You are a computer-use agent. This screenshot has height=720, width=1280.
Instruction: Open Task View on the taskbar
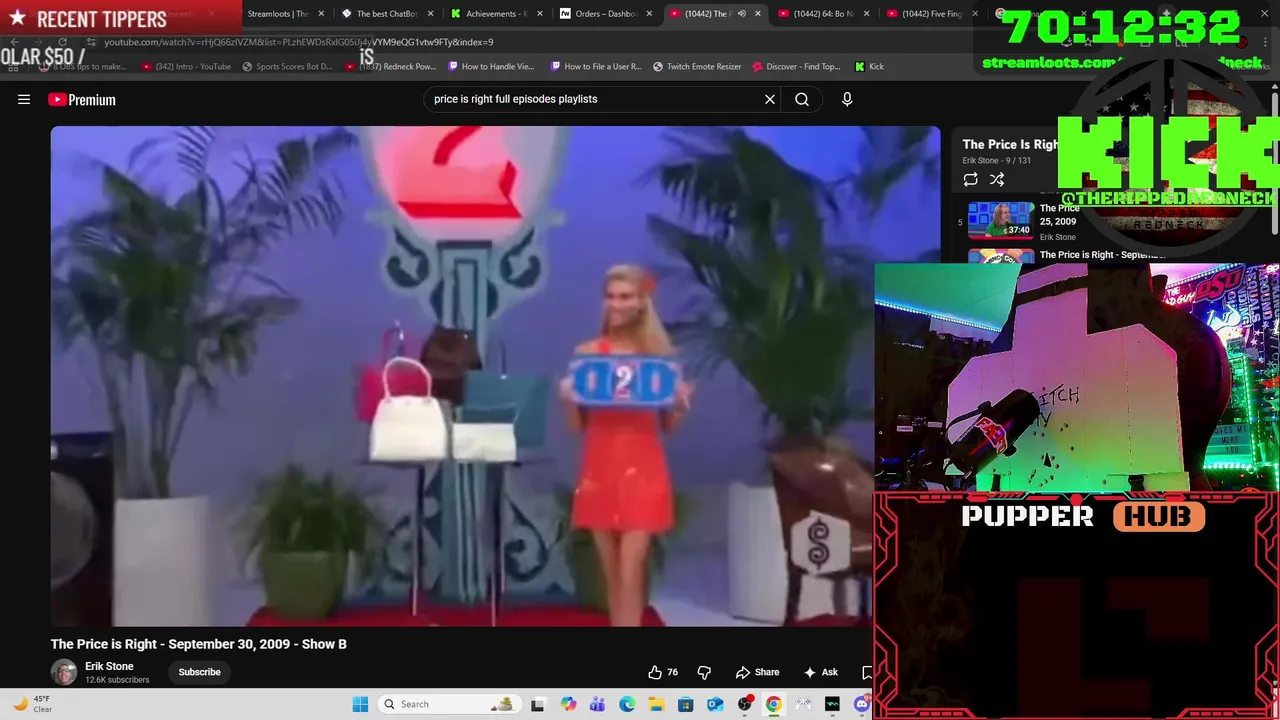[x=537, y=704]
